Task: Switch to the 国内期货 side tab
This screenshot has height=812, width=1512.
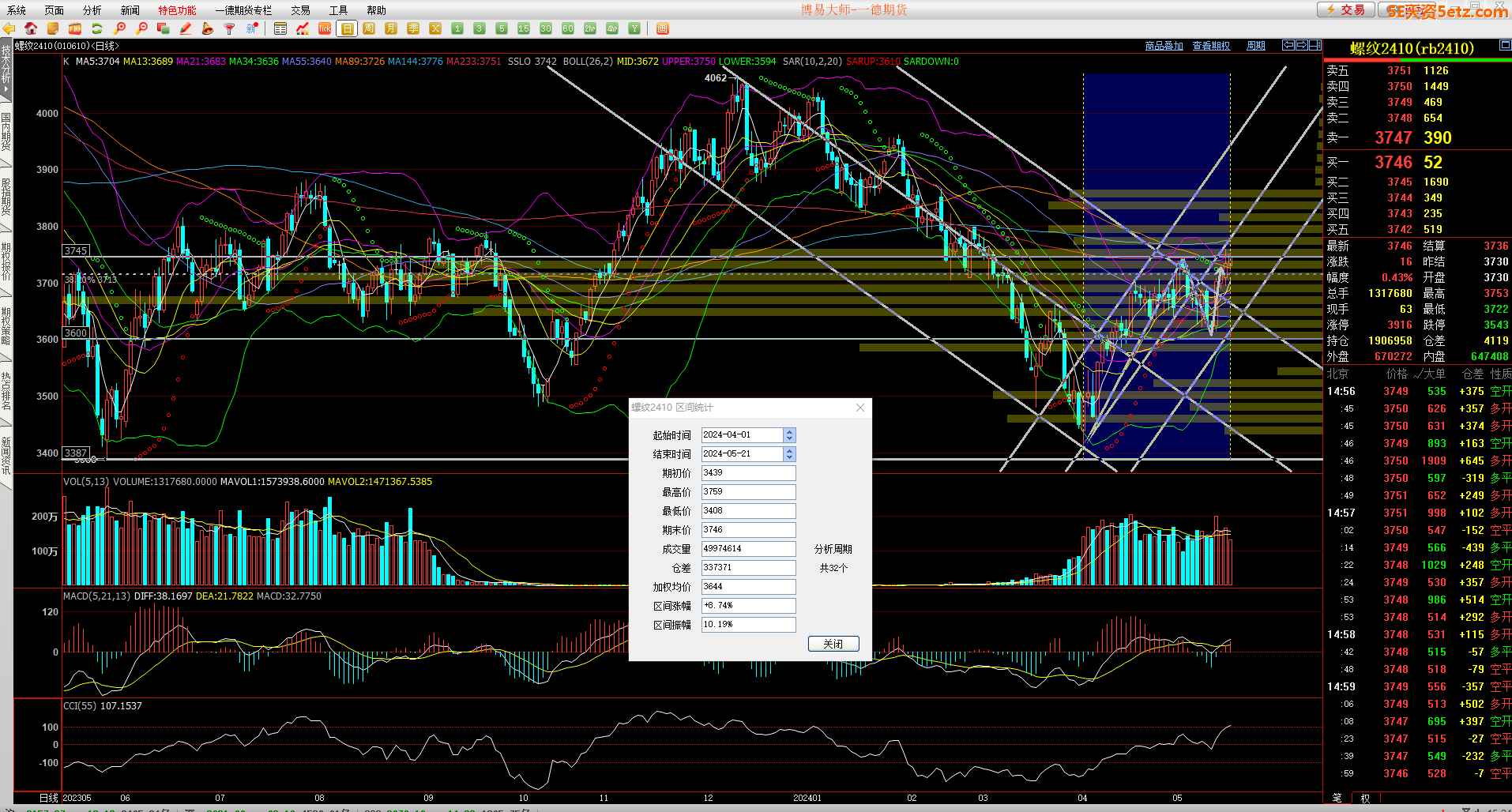Action: (6, 132)
